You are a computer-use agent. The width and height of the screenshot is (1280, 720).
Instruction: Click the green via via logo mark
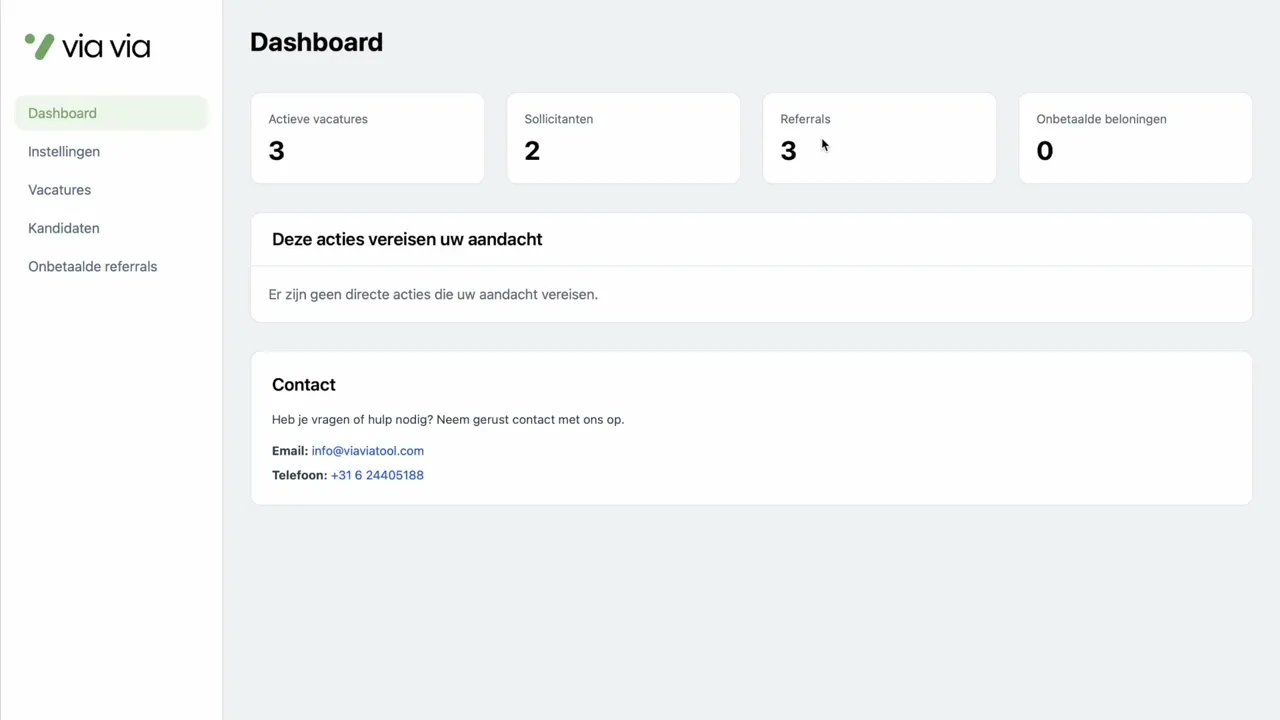coord(39,46)
